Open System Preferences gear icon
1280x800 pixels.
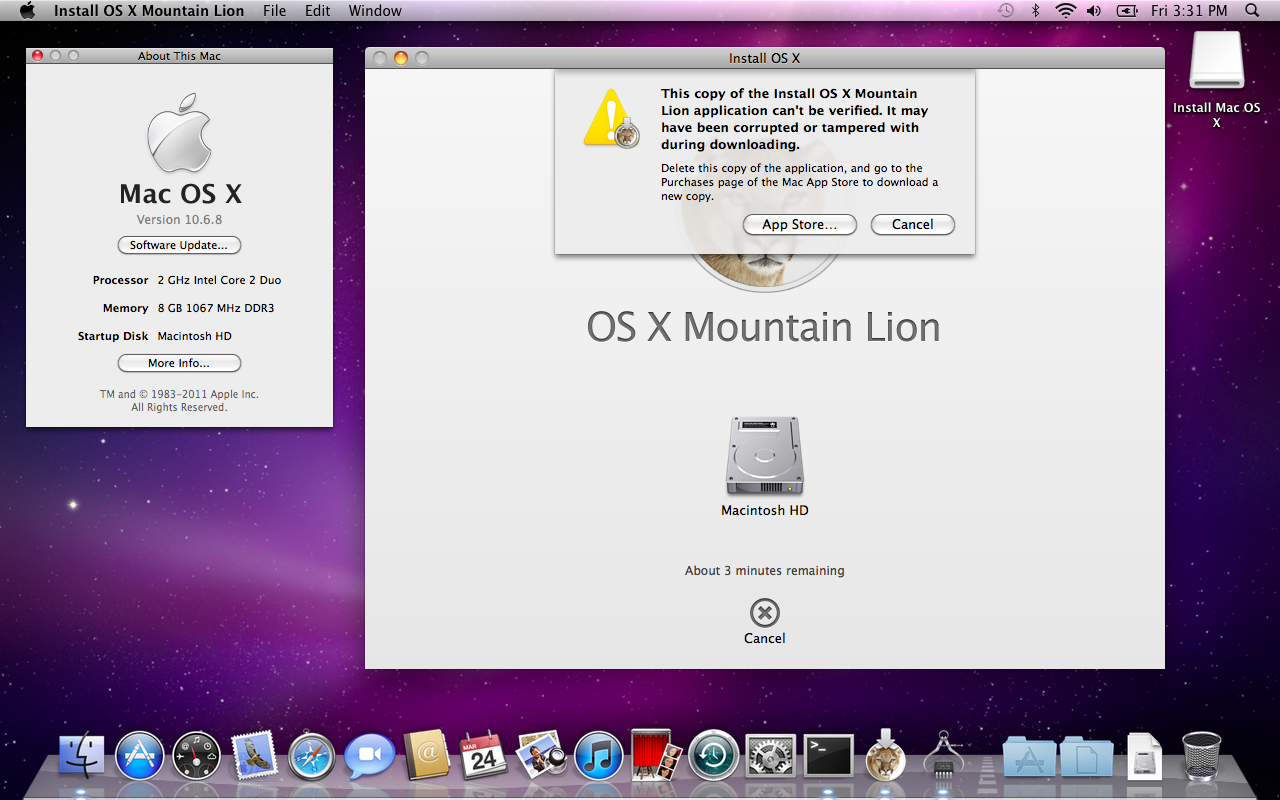[771, 756]
